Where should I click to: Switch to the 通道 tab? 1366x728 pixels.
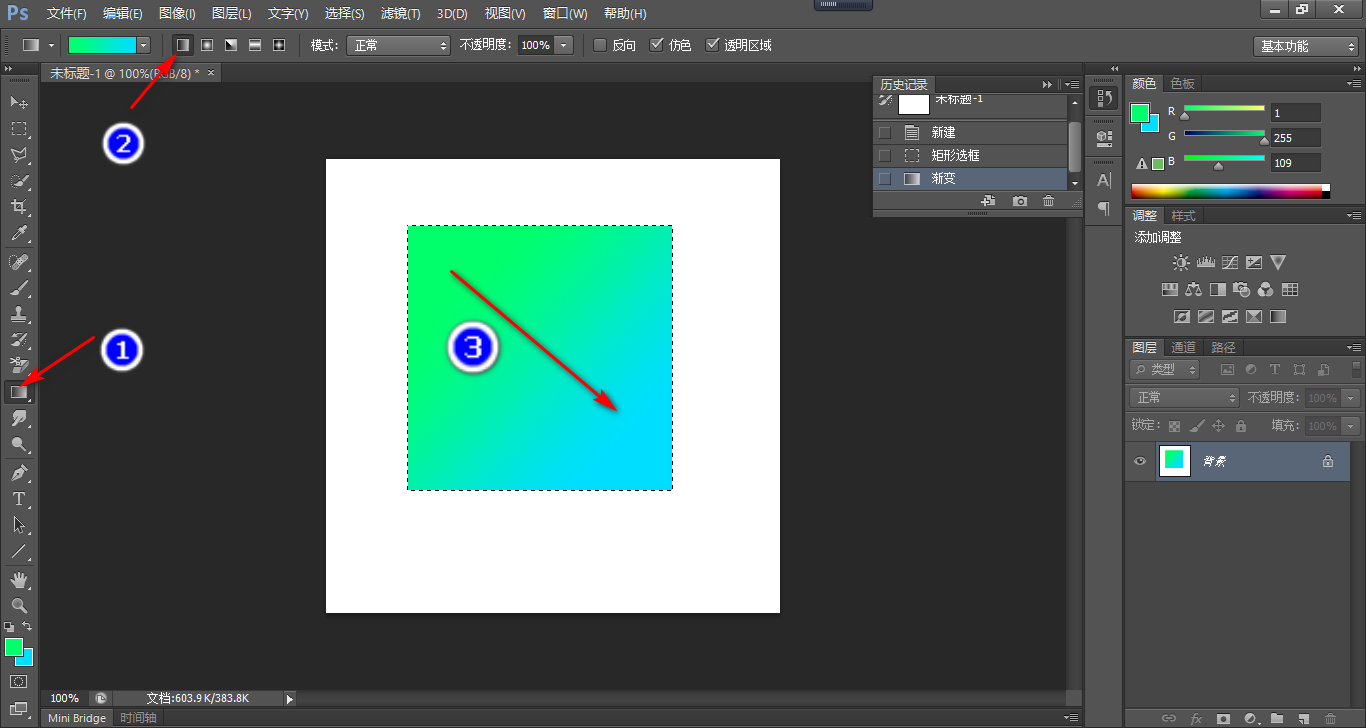click(1183, 347)
